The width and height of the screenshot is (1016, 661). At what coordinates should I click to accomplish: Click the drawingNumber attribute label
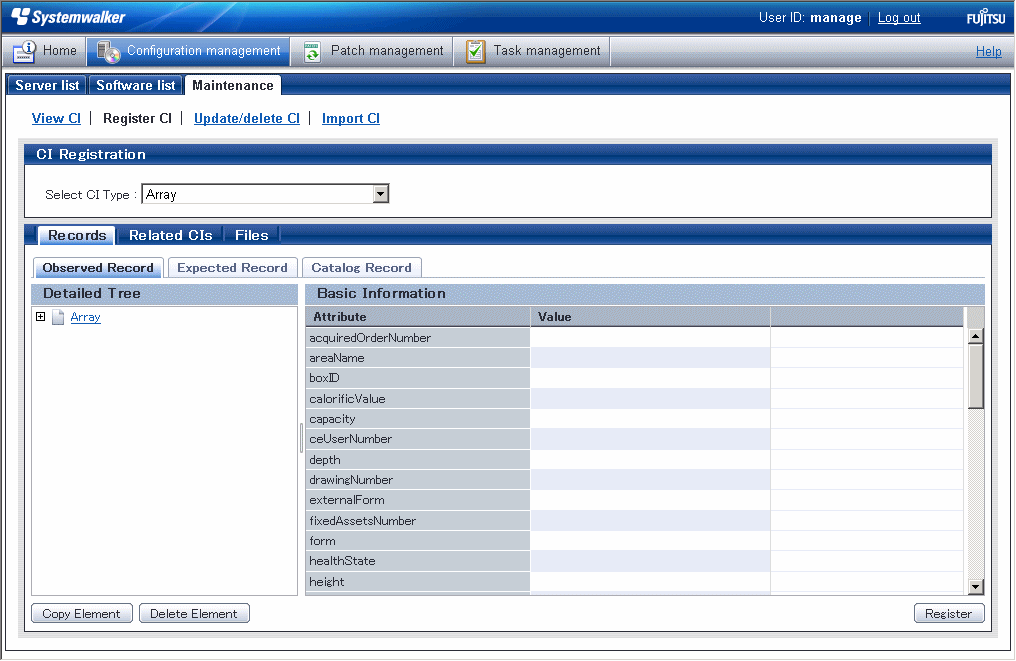[x=351, y=480]
